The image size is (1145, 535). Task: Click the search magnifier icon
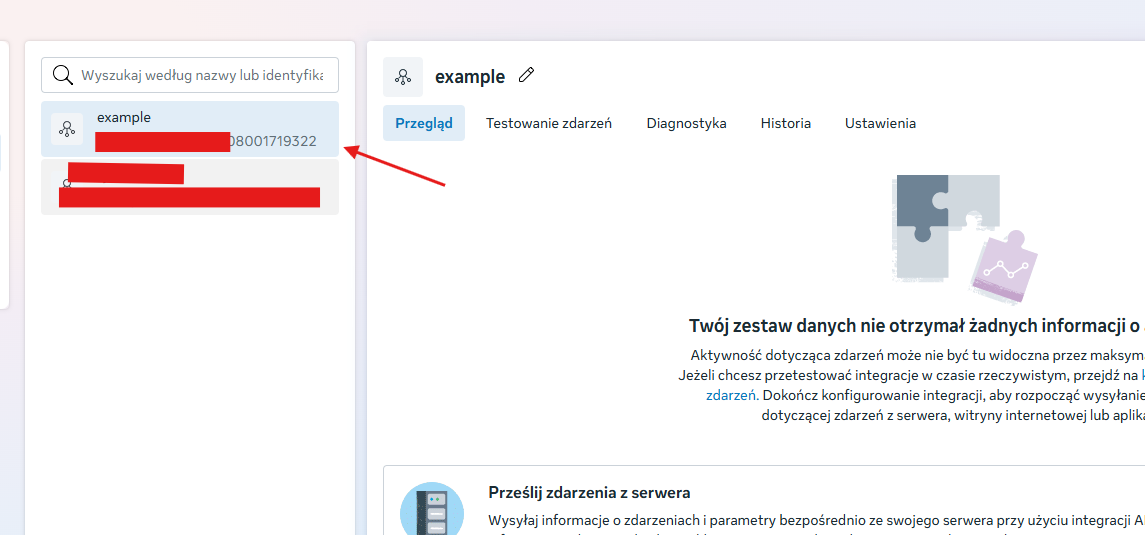63,75
